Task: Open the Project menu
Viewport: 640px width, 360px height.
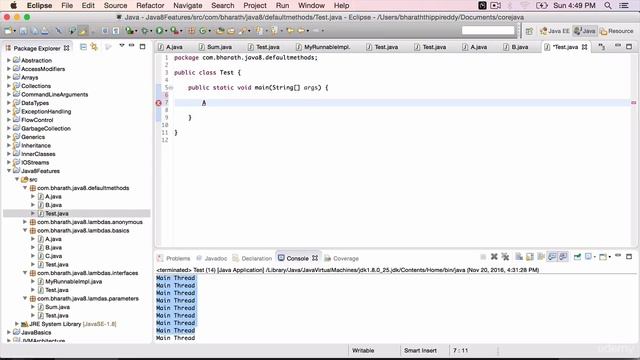Action: 255,5
